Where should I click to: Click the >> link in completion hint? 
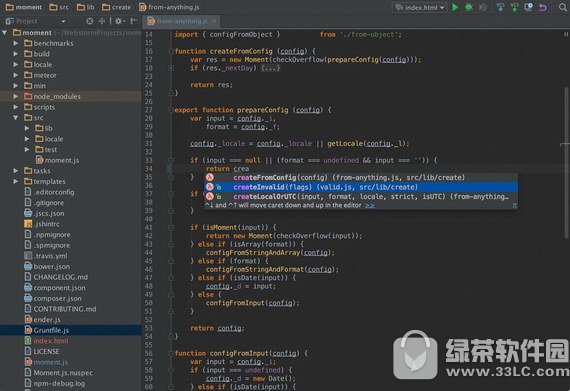click(370, 206)
